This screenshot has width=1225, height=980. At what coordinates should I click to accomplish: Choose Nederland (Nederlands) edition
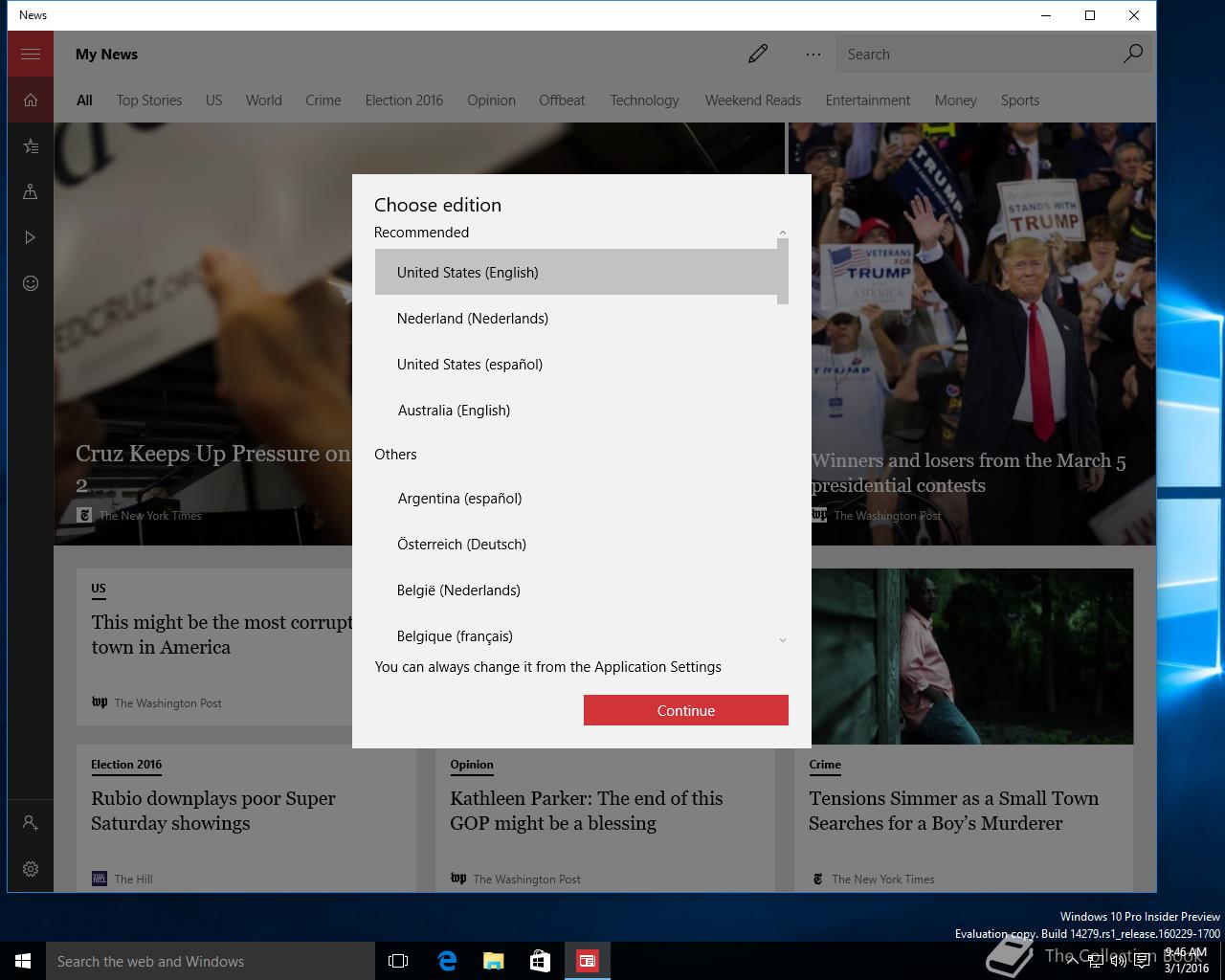click(x=576, y=318)
